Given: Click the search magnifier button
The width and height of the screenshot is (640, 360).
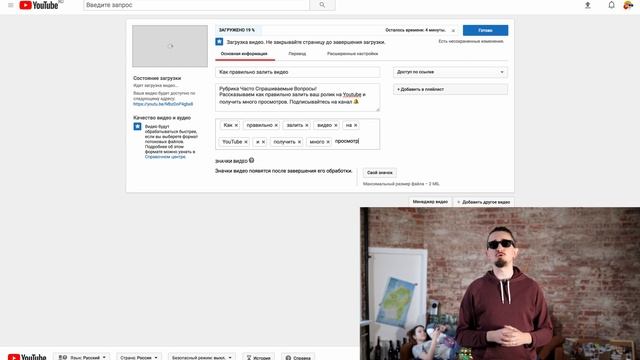Looking at the screenshot, I should pyautogui.click(x=322, y=5).
